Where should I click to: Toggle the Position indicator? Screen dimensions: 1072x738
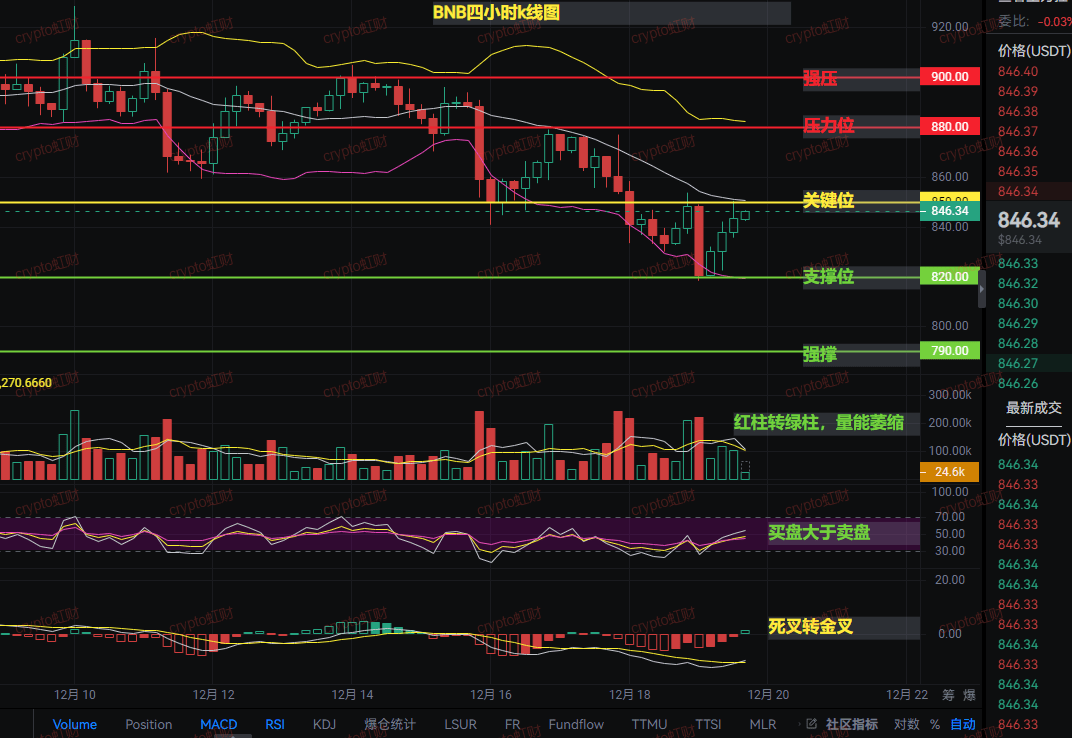(x=148, y=724)
